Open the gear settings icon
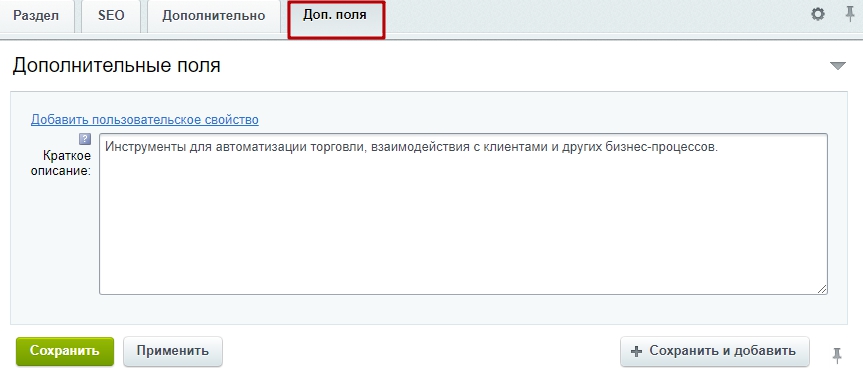Image resolution: width=863 pixels, height=379 pixels. tap(818, 14)
